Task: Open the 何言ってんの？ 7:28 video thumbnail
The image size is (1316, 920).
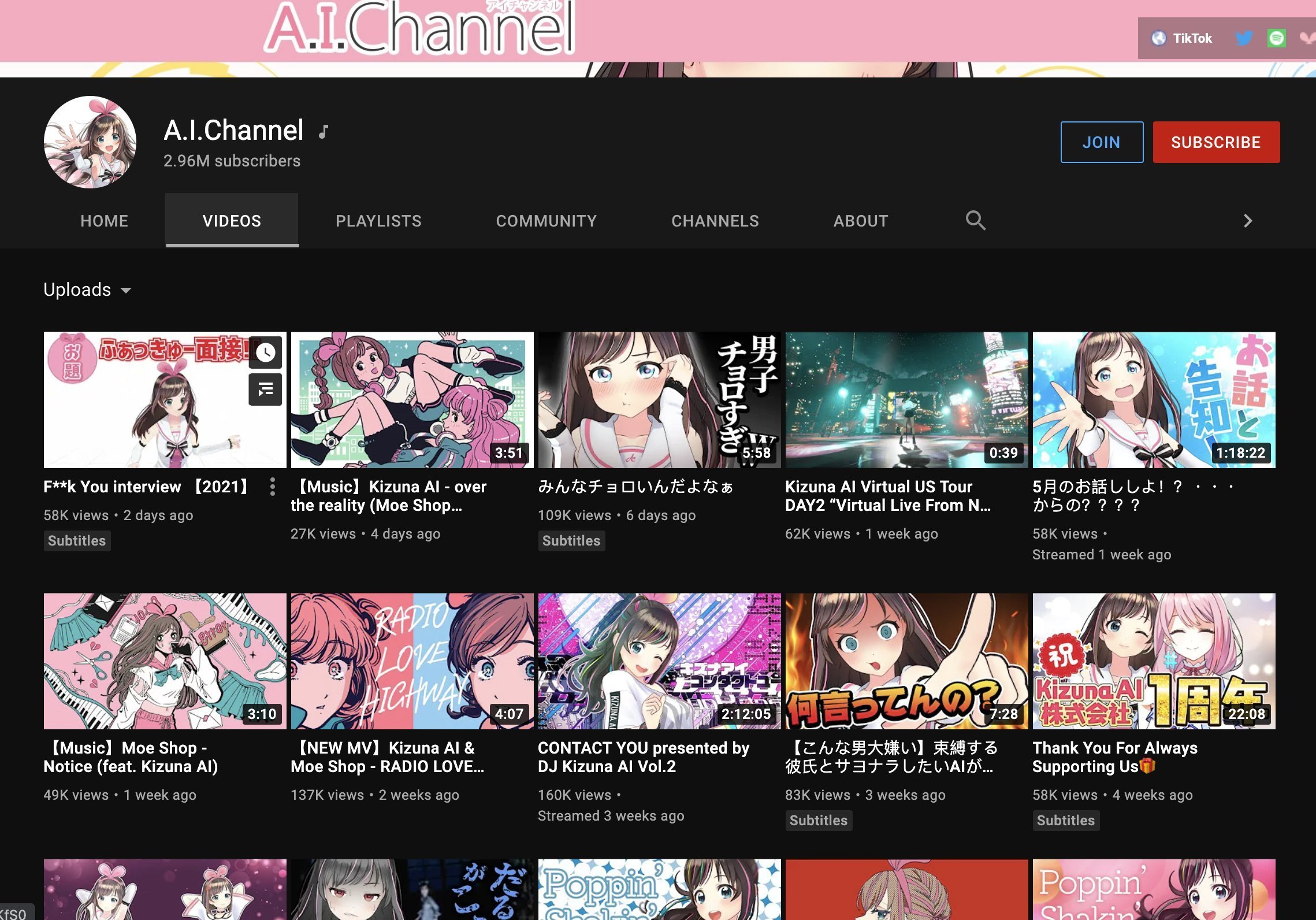Action: click(x=907, y=661)
